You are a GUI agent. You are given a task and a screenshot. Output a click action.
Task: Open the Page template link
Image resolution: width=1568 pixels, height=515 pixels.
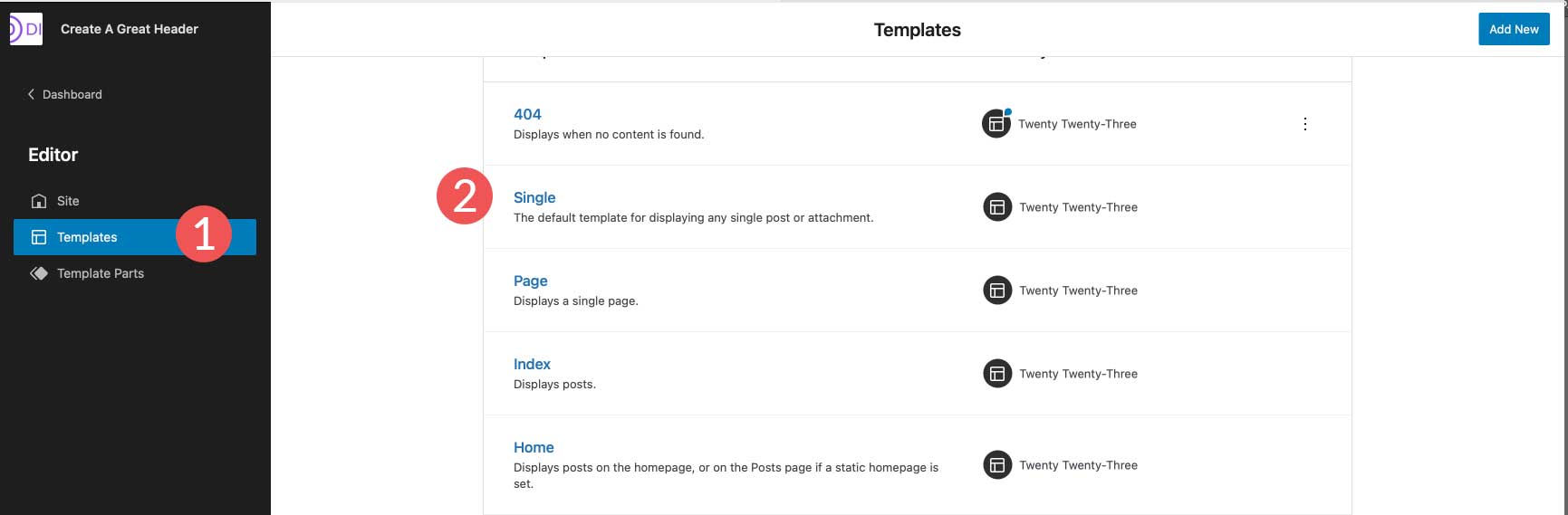point(531,281)
